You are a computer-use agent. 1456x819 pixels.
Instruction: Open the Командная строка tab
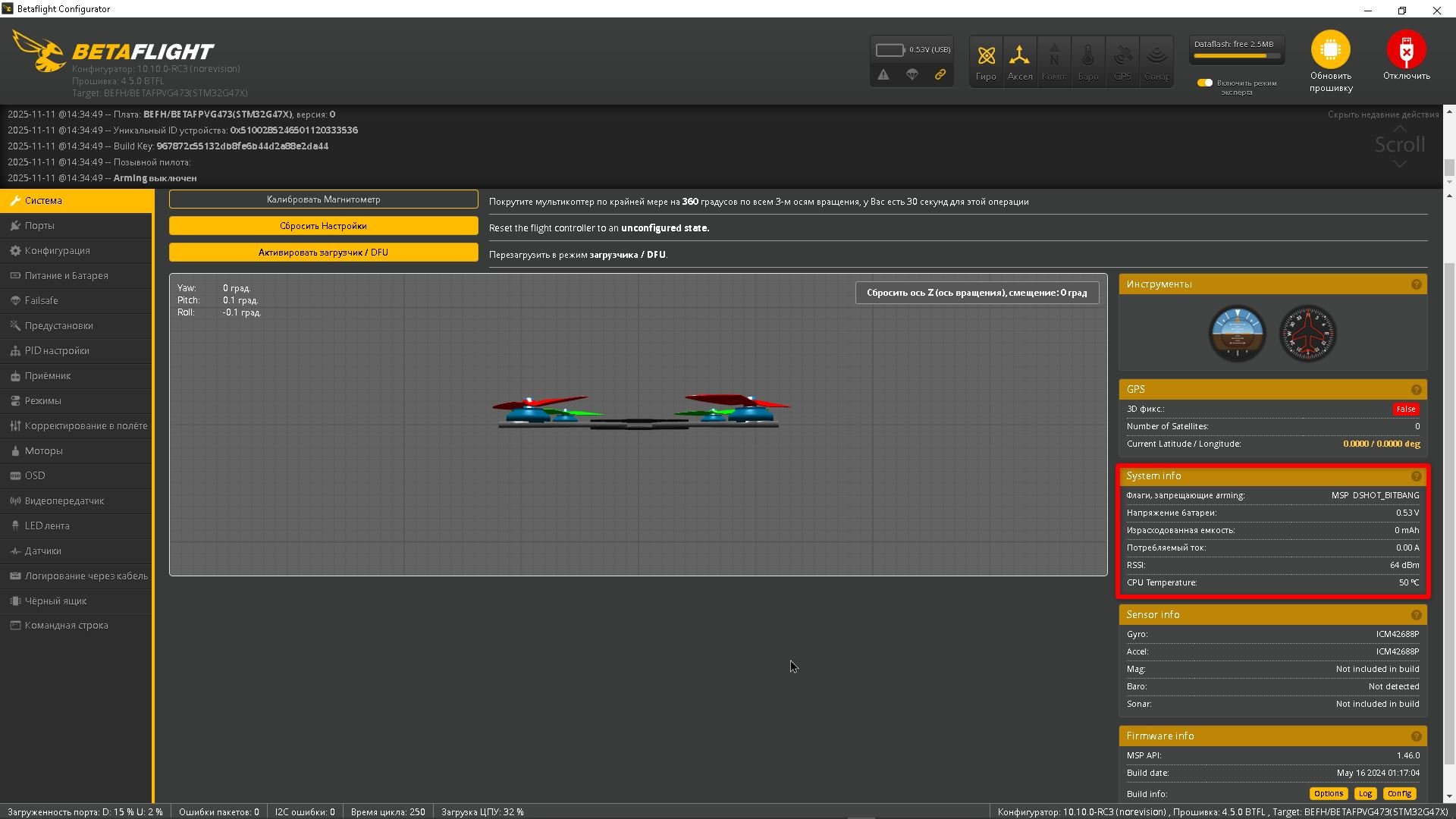(x=66, y=626)
